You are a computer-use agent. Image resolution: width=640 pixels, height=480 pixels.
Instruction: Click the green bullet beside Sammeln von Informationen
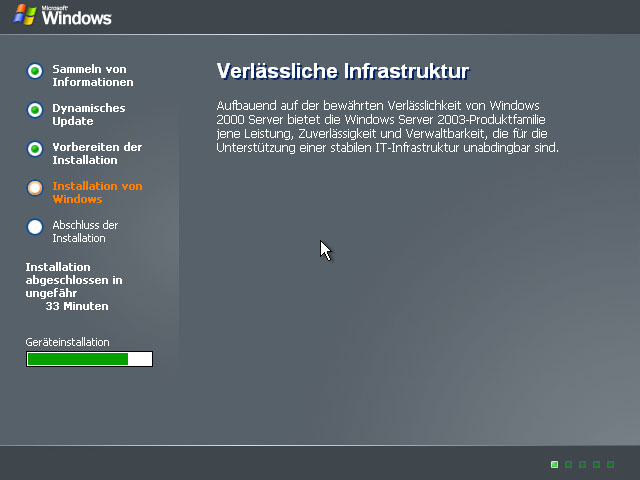point(35,71)
